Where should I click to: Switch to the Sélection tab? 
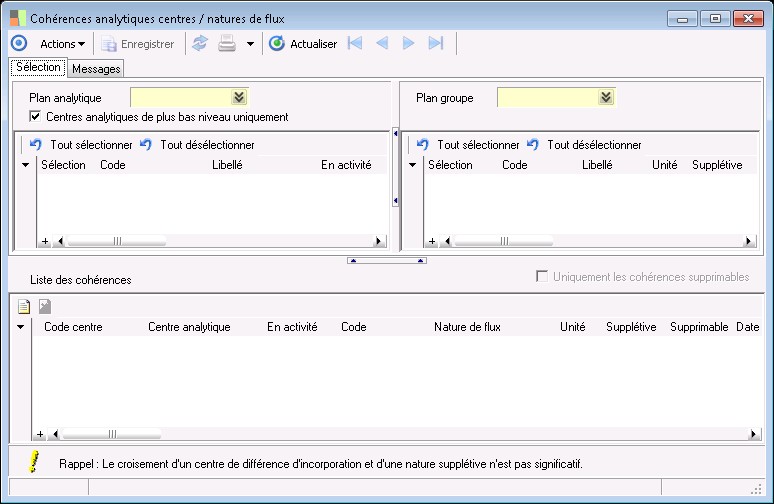(x=38, y=67)
